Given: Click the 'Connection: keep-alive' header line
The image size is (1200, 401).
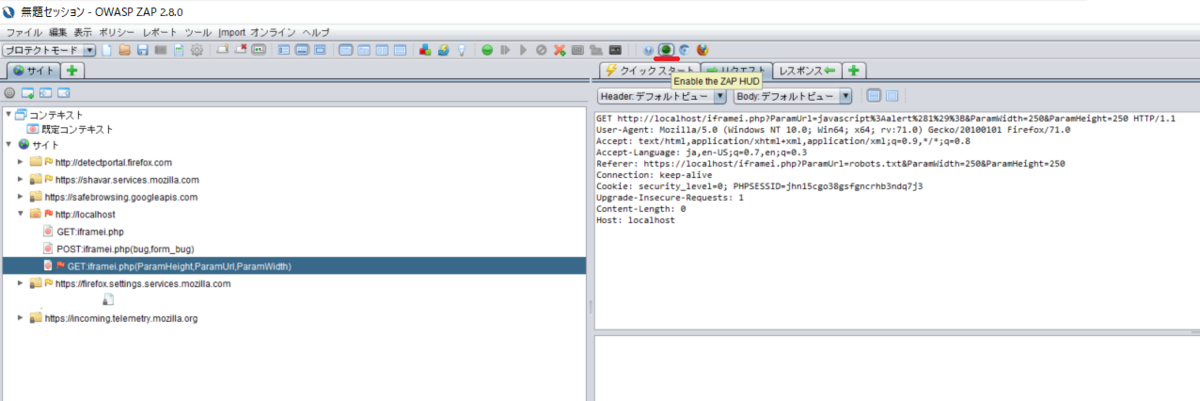Looking at the screenshot, I should coord(654,174).
